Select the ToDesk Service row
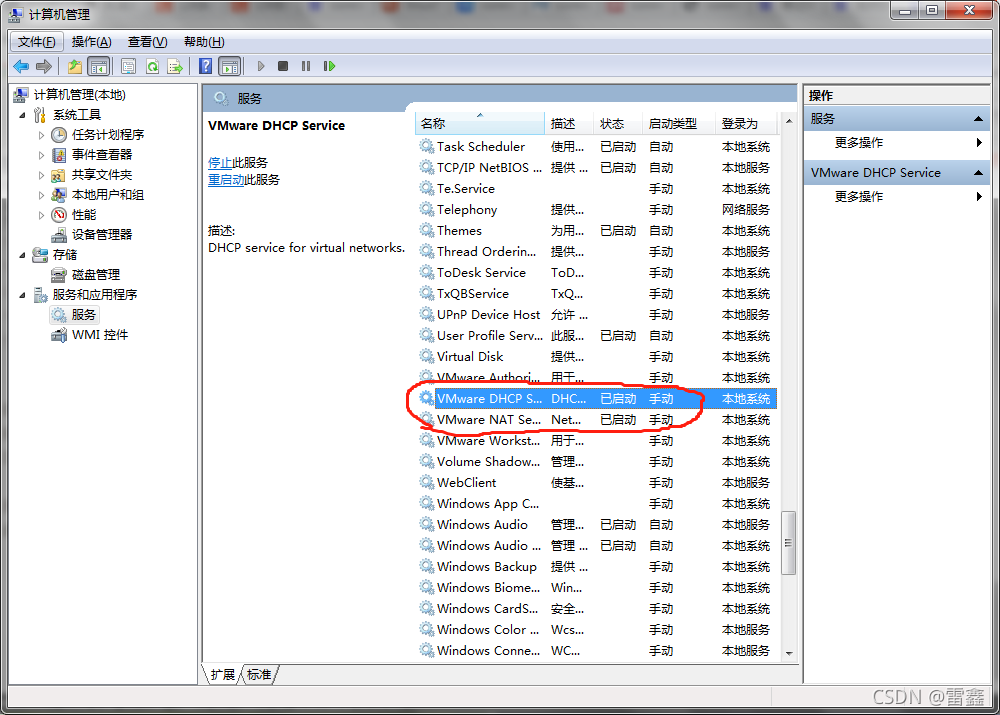The height and width of the screenshot is (715, 1000). pos(596,273)
